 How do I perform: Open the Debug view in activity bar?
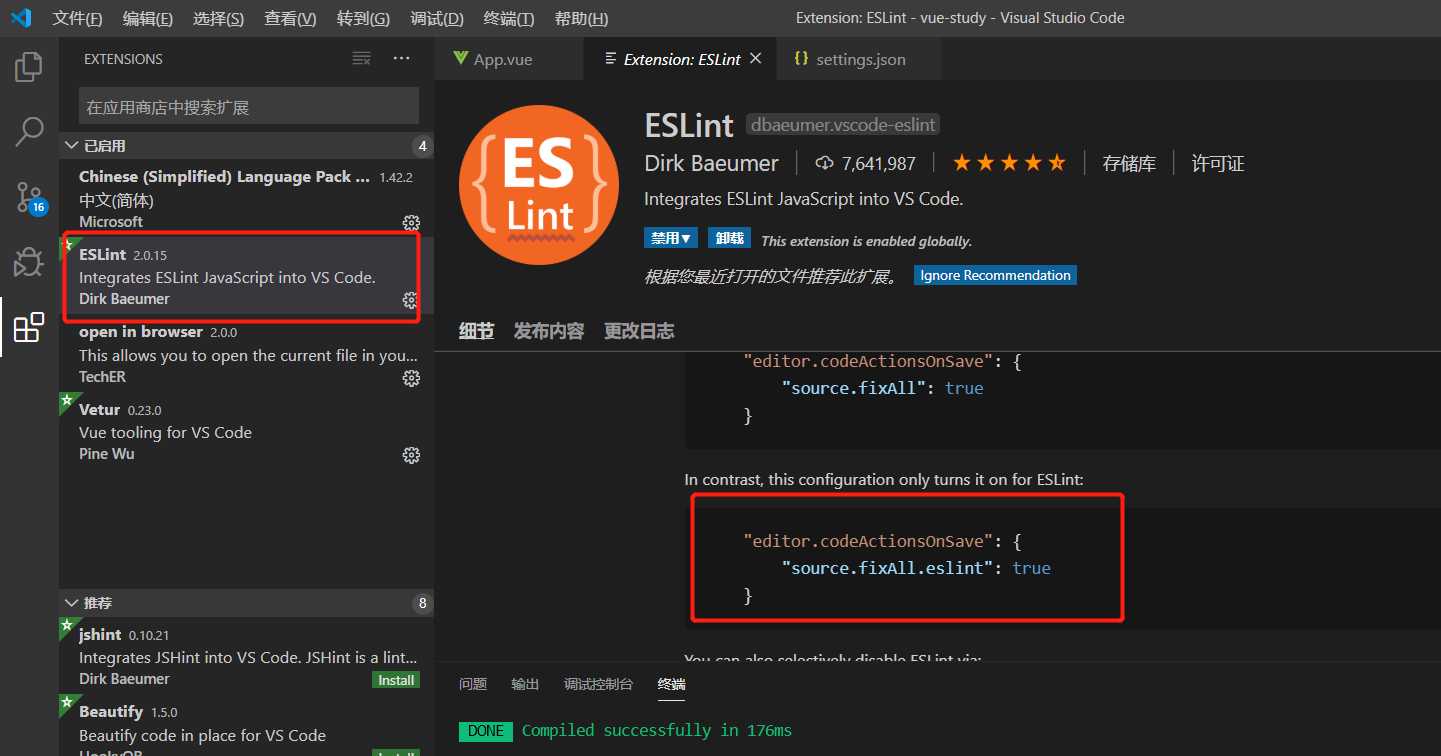29,262
